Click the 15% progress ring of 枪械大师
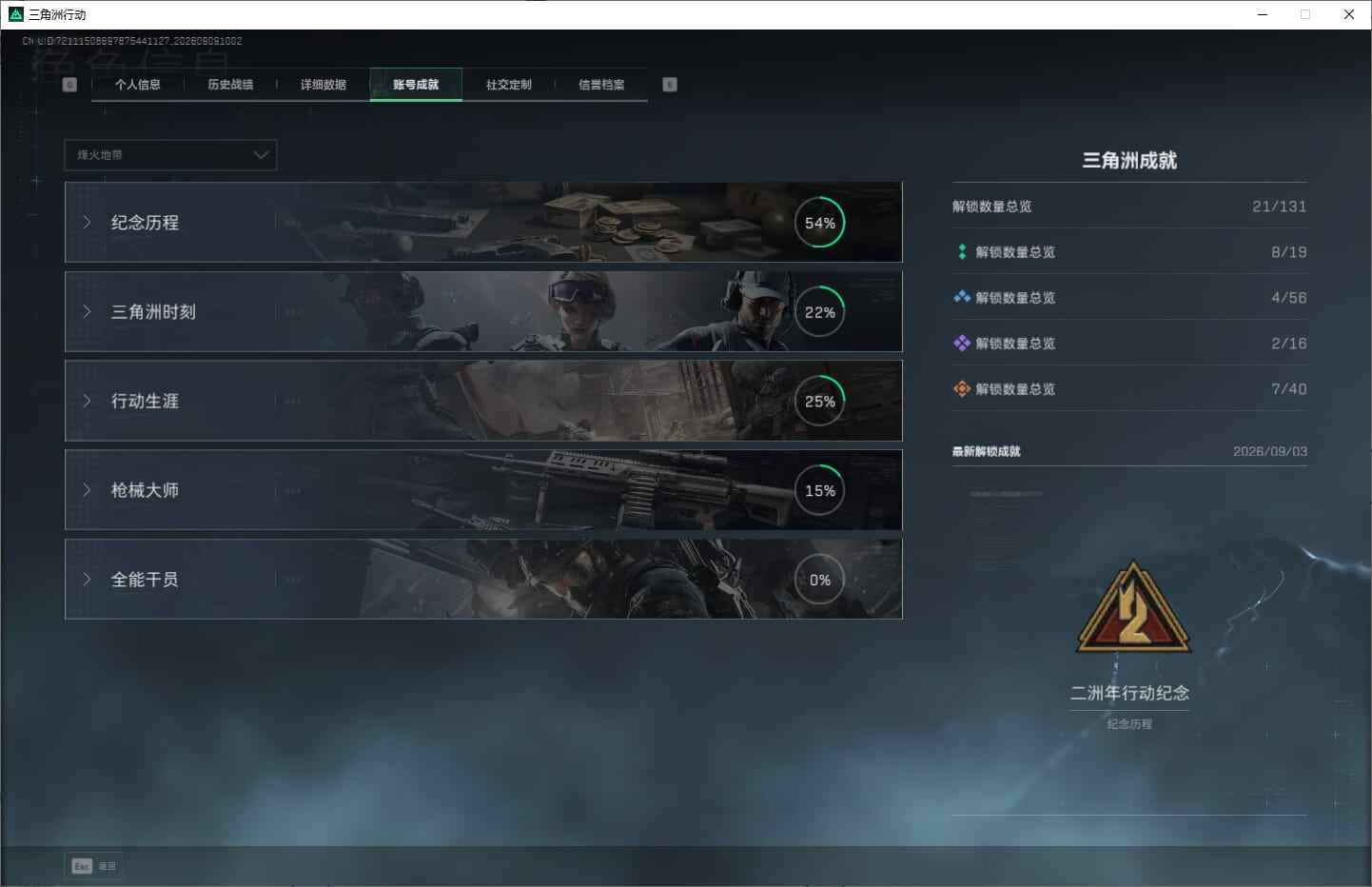 (820, 490)
